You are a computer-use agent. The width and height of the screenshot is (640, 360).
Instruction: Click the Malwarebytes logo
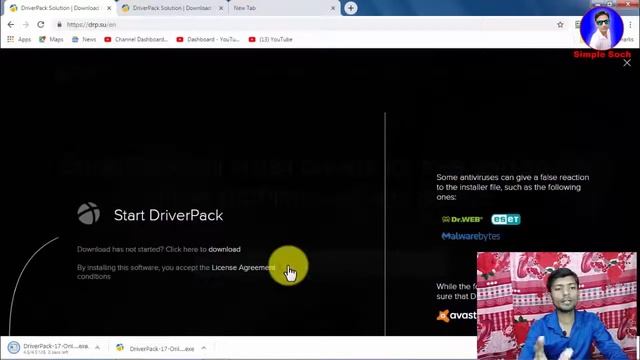(471, 236)
